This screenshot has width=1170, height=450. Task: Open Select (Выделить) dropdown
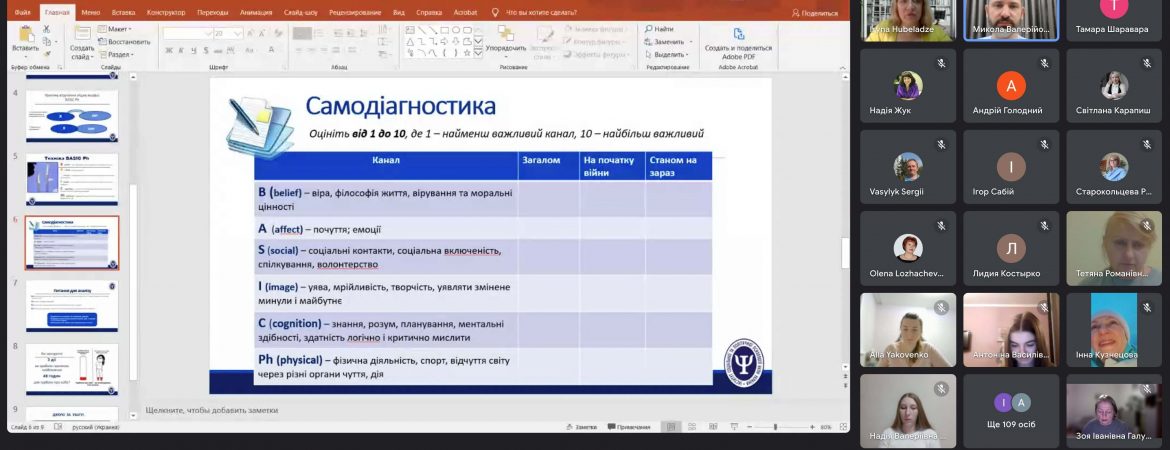[666, 54]
